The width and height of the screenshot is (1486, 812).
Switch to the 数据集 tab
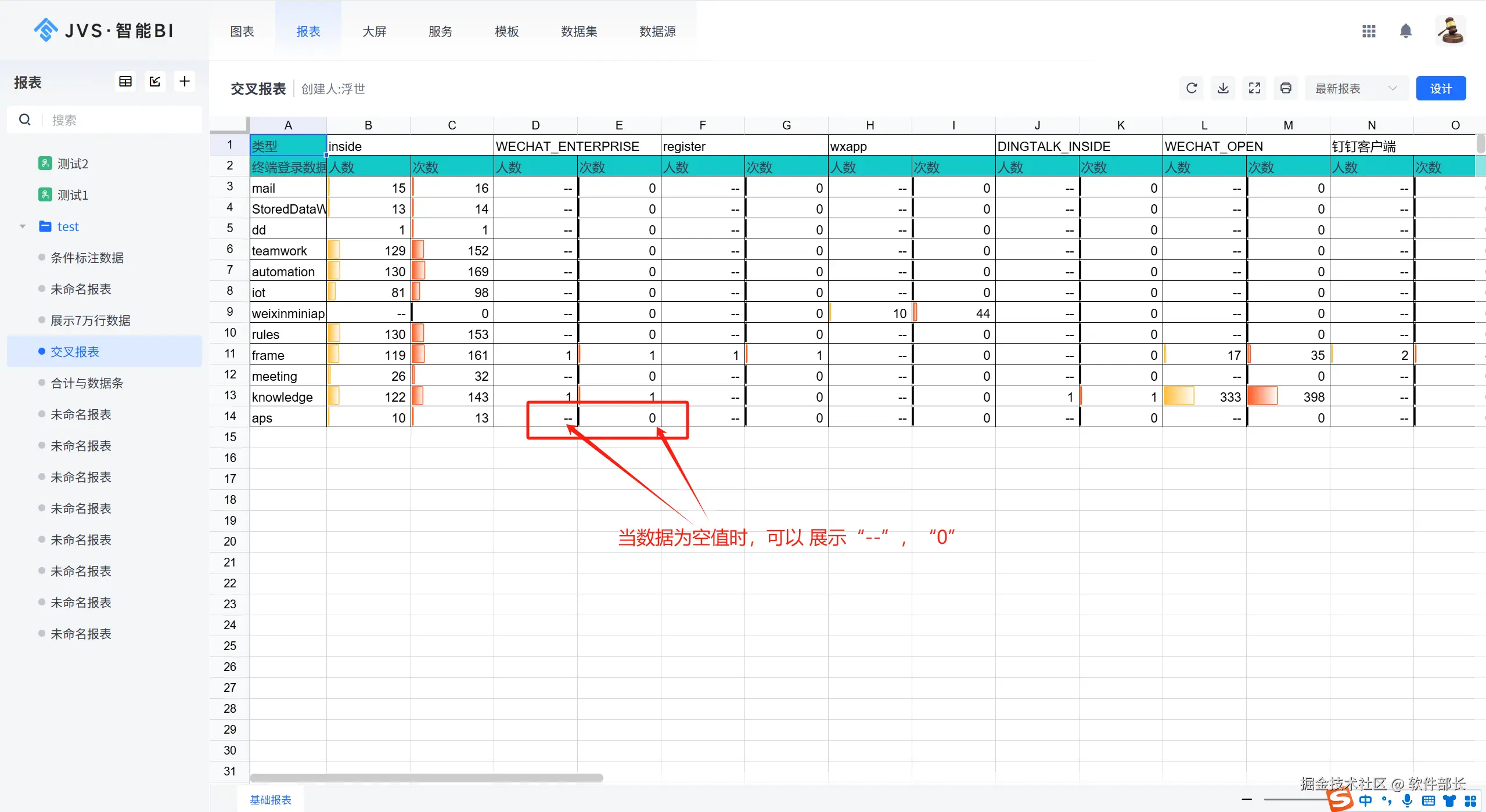coord(578,31)
